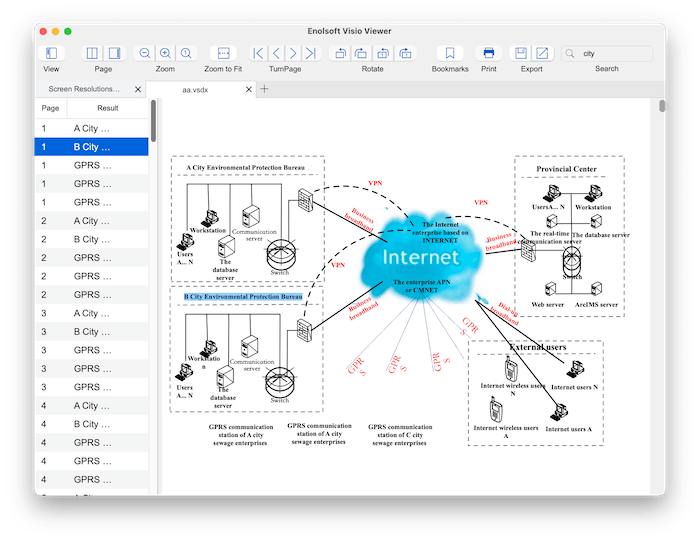Select the aa.vsdx tab

coord(195,89)
